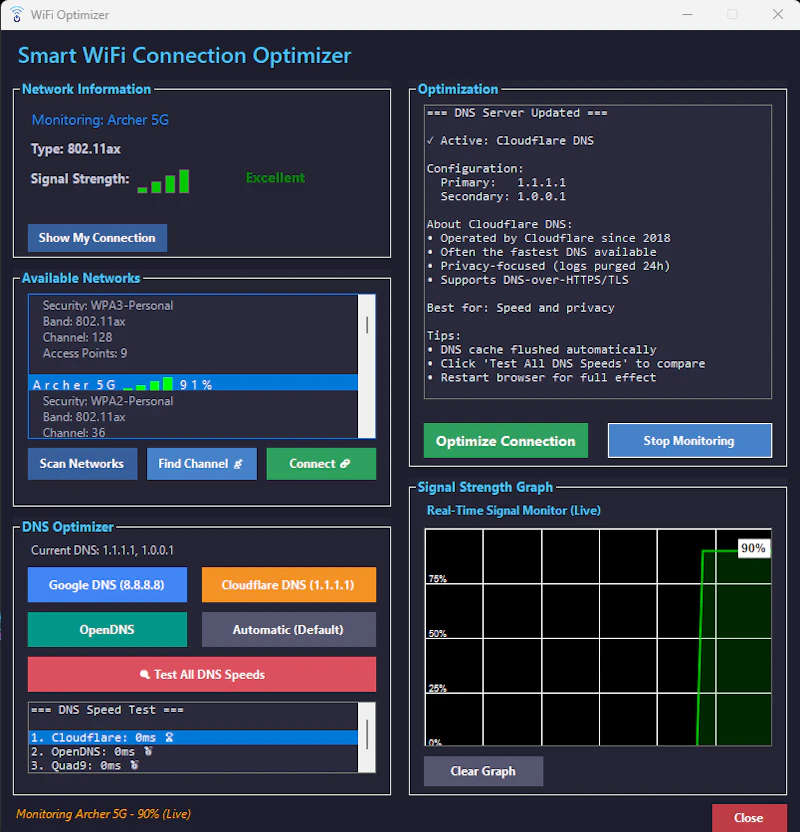Select the Archer 5G network row

194,384
